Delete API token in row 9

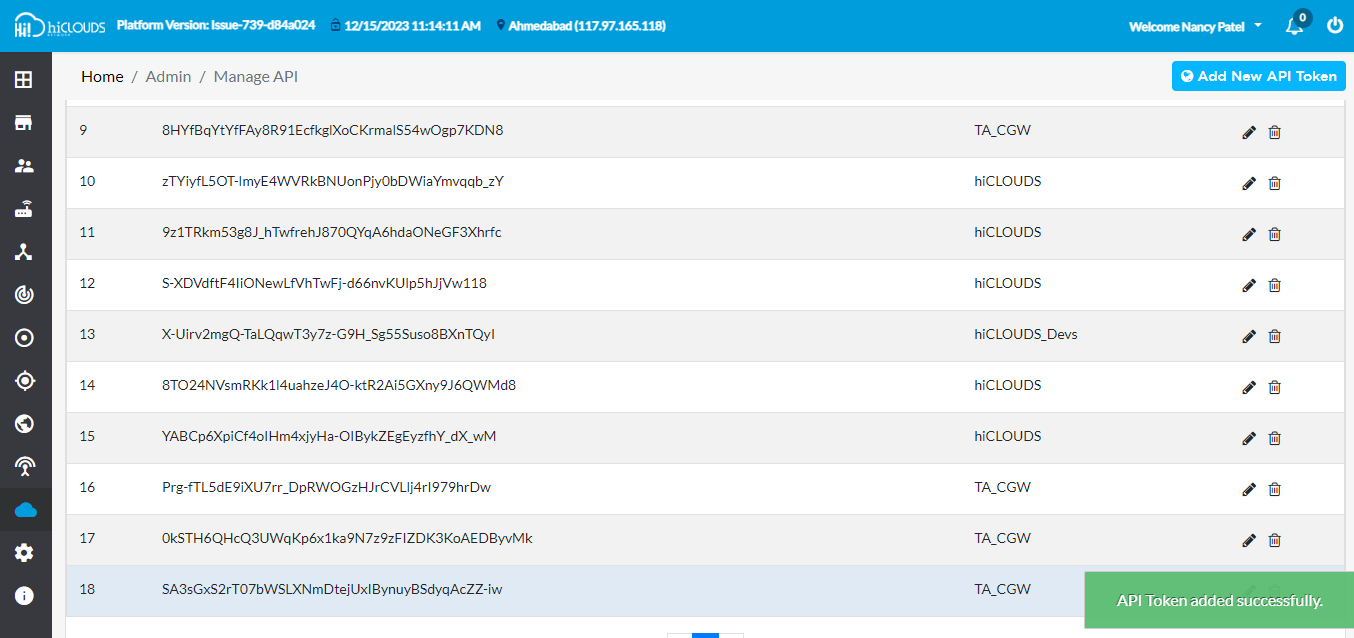pos(1274,132)
